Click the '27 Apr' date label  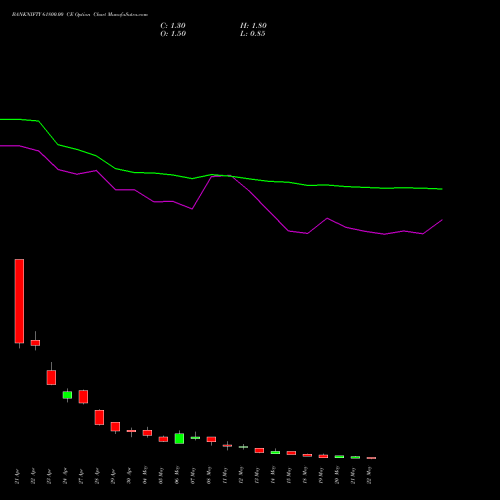[81, 477]
